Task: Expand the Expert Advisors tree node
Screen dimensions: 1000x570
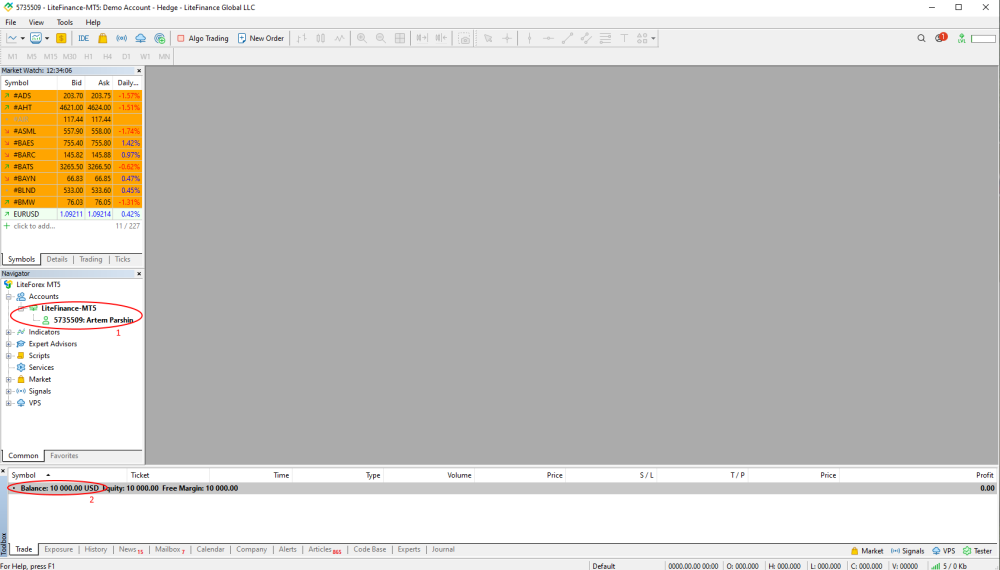Action: 9,344
